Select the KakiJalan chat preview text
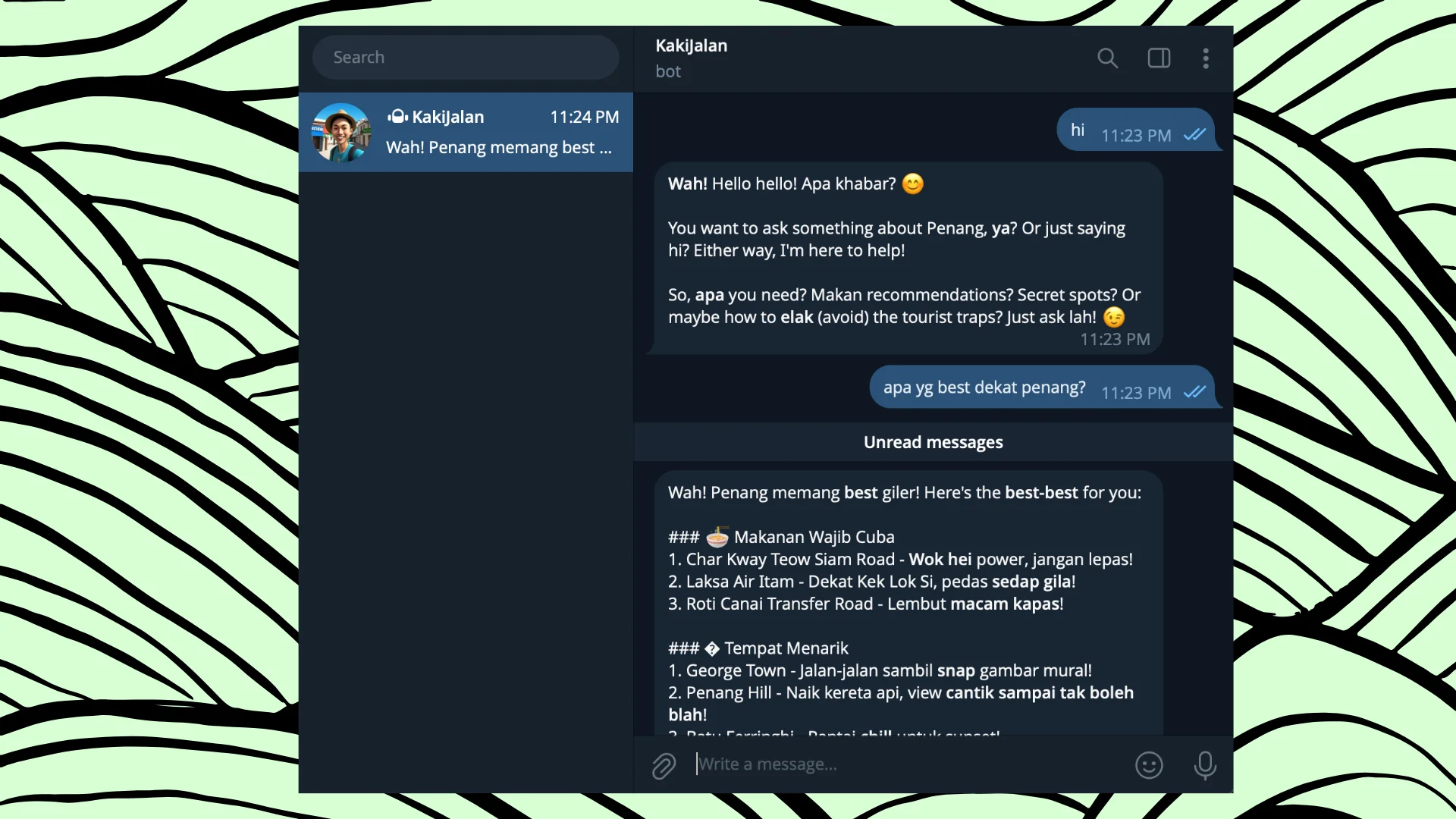 pos(498,148)
